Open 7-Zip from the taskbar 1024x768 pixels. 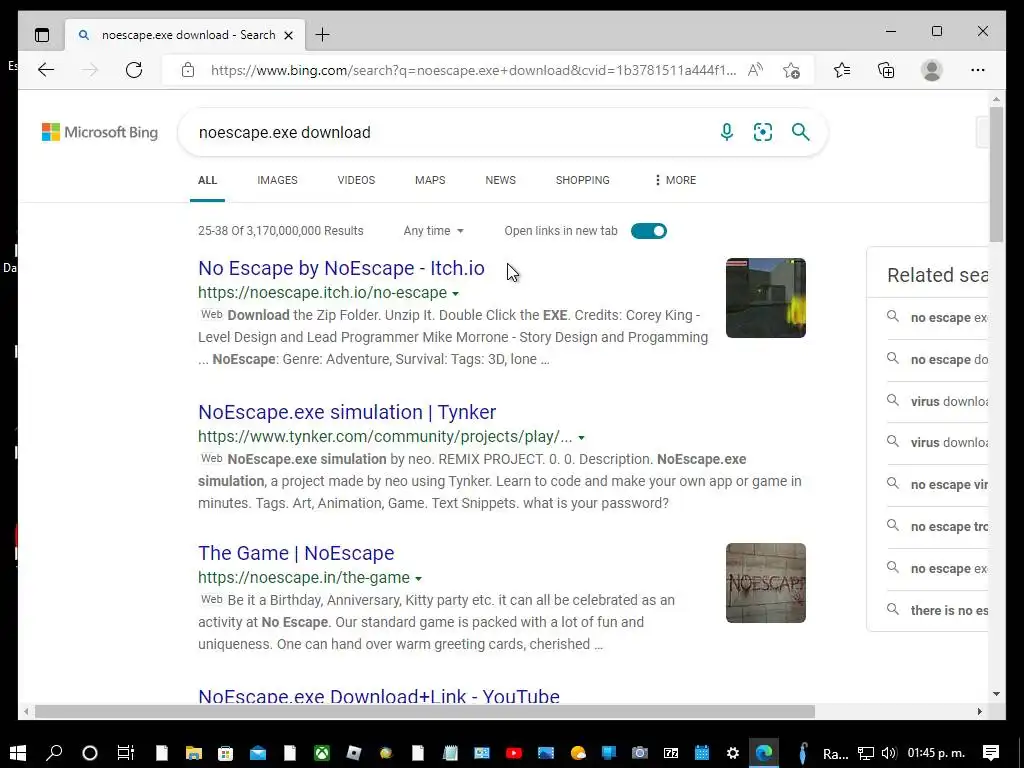point(671,753)
